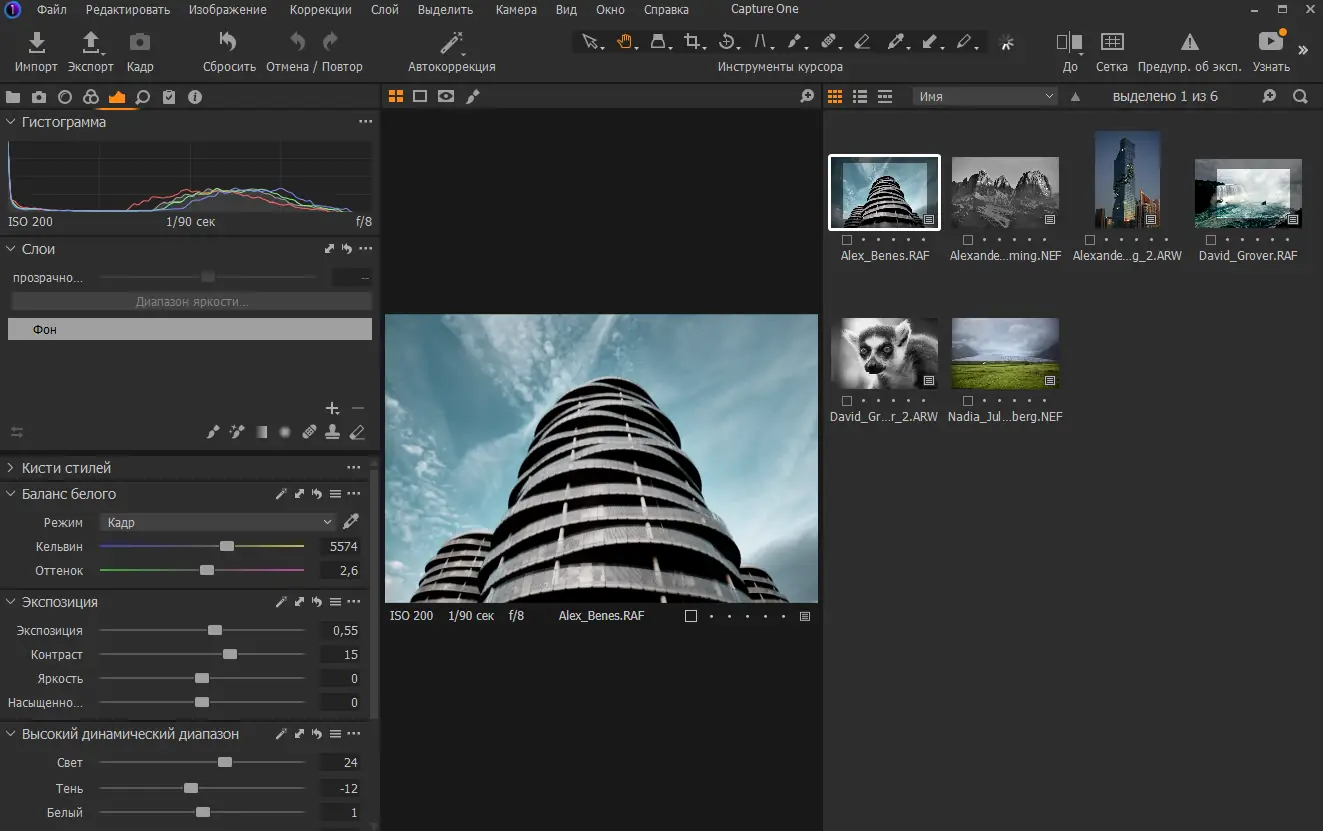Pick white balance with eyedropper icon
The width and height of the screenshot is (1323, 831).
pos(350,522)
